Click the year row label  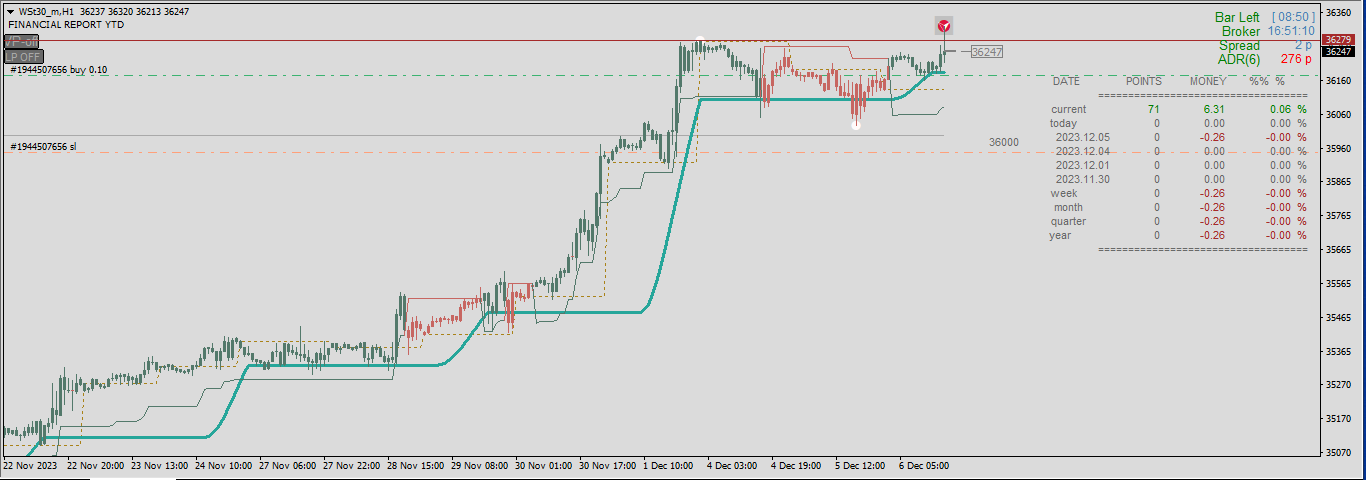pyautogui.click(x=1060, y=235)
